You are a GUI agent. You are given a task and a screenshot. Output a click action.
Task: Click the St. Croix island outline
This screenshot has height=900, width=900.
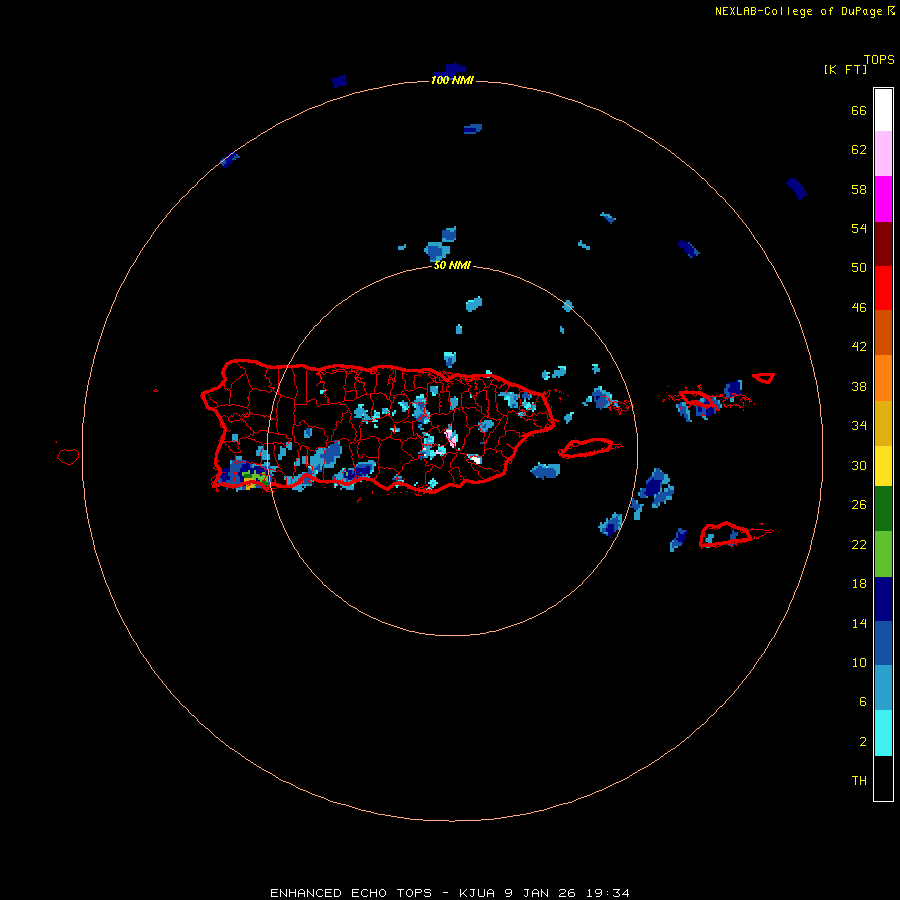726,534
